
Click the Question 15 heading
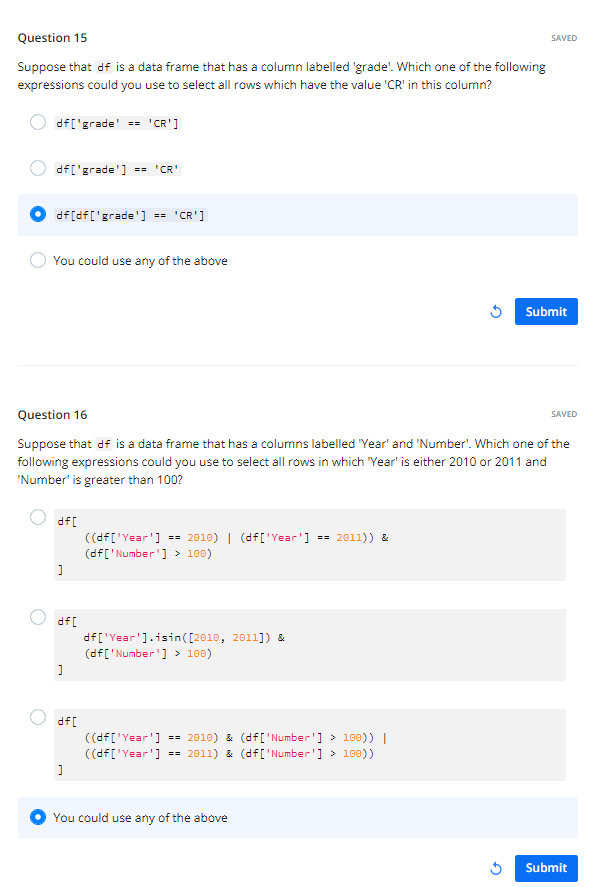pos(52,38)
